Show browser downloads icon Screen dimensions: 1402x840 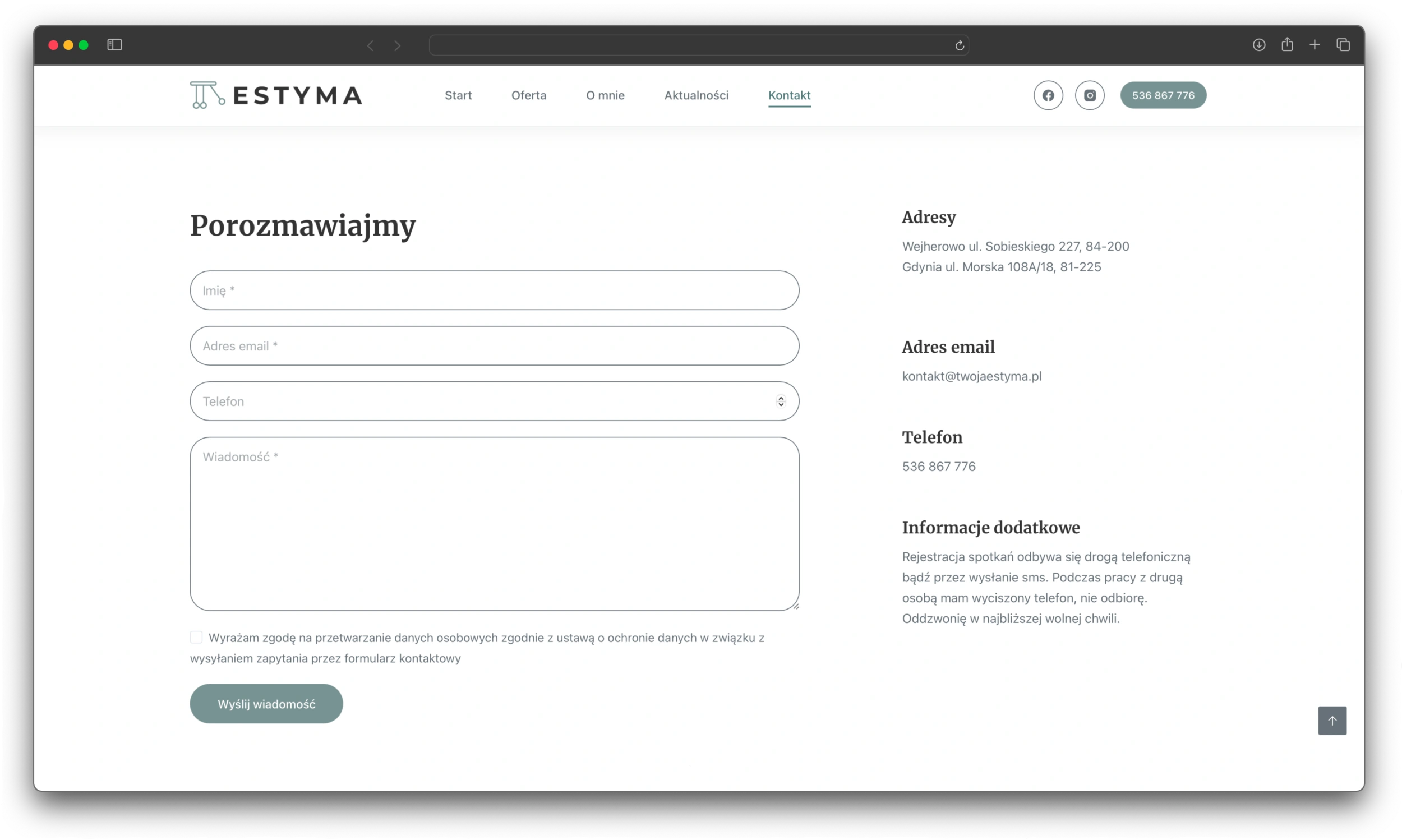1258,44
